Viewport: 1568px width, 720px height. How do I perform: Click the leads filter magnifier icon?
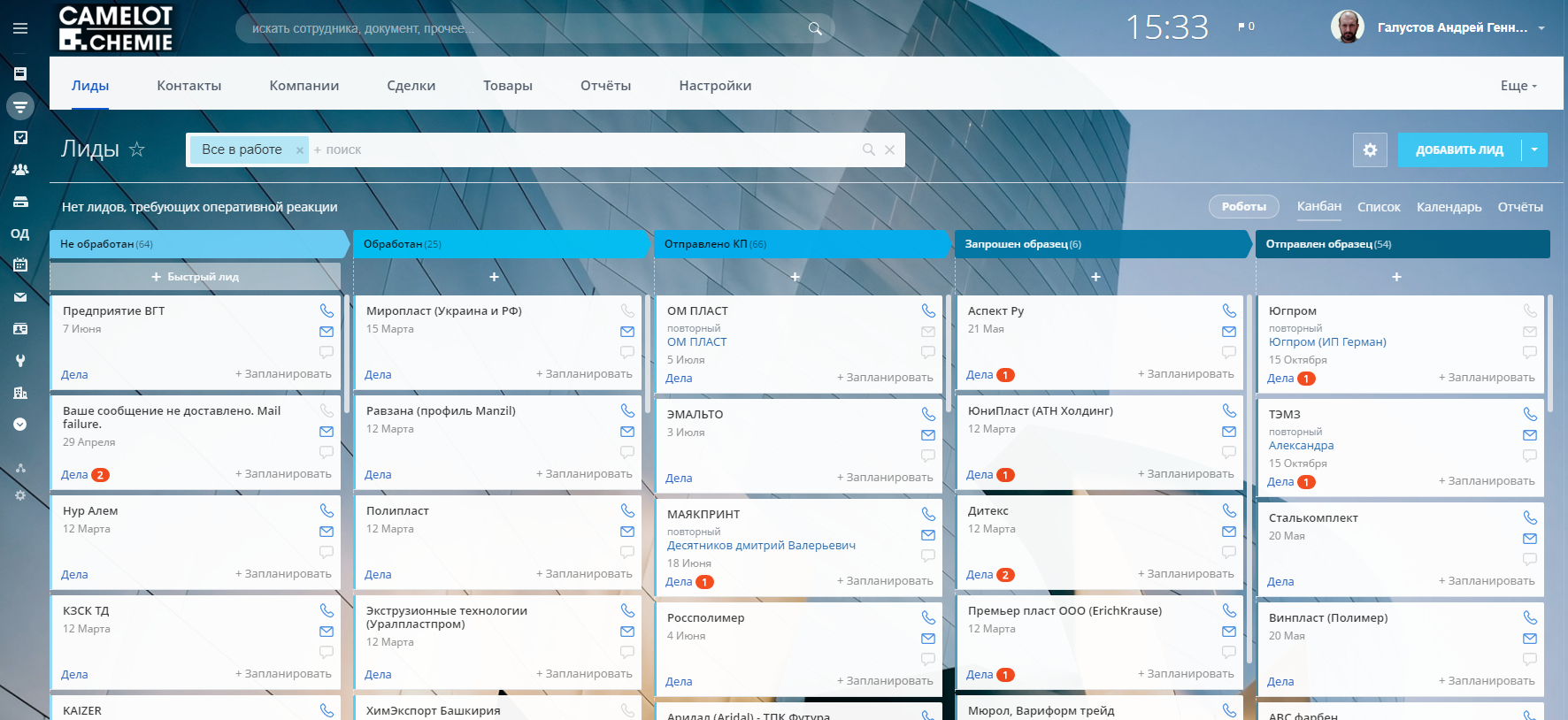[869, 149]
